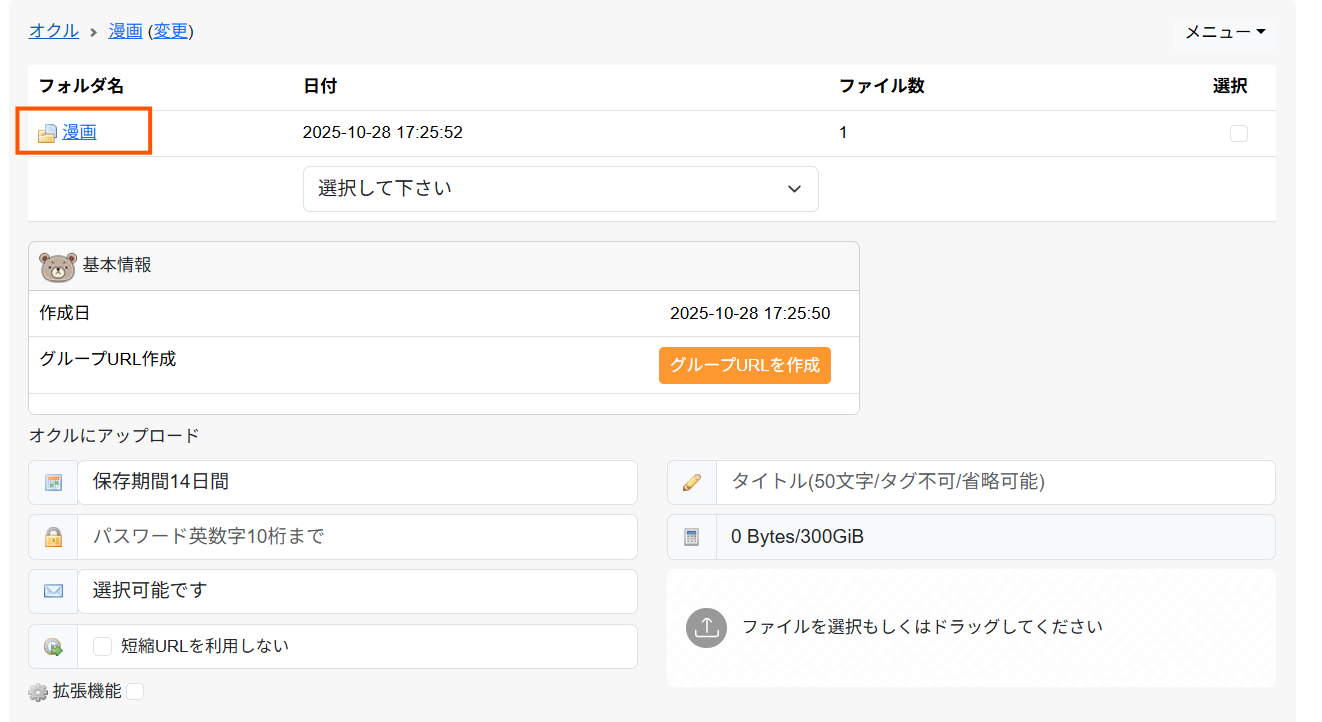Click the folder icon beside 漫画
This screenshot has height=722, width=1322.
(47, 133)
